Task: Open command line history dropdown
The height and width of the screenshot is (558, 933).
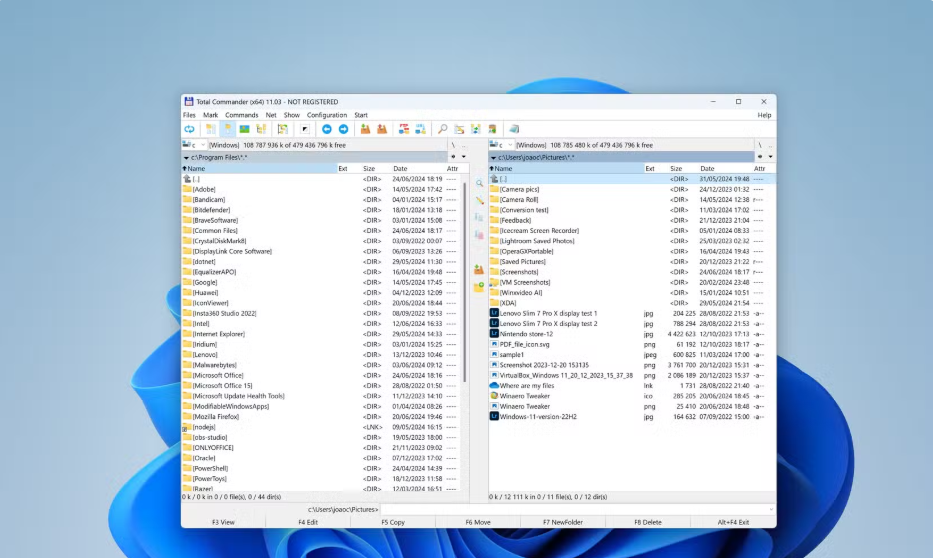Action: coord(771,509)
